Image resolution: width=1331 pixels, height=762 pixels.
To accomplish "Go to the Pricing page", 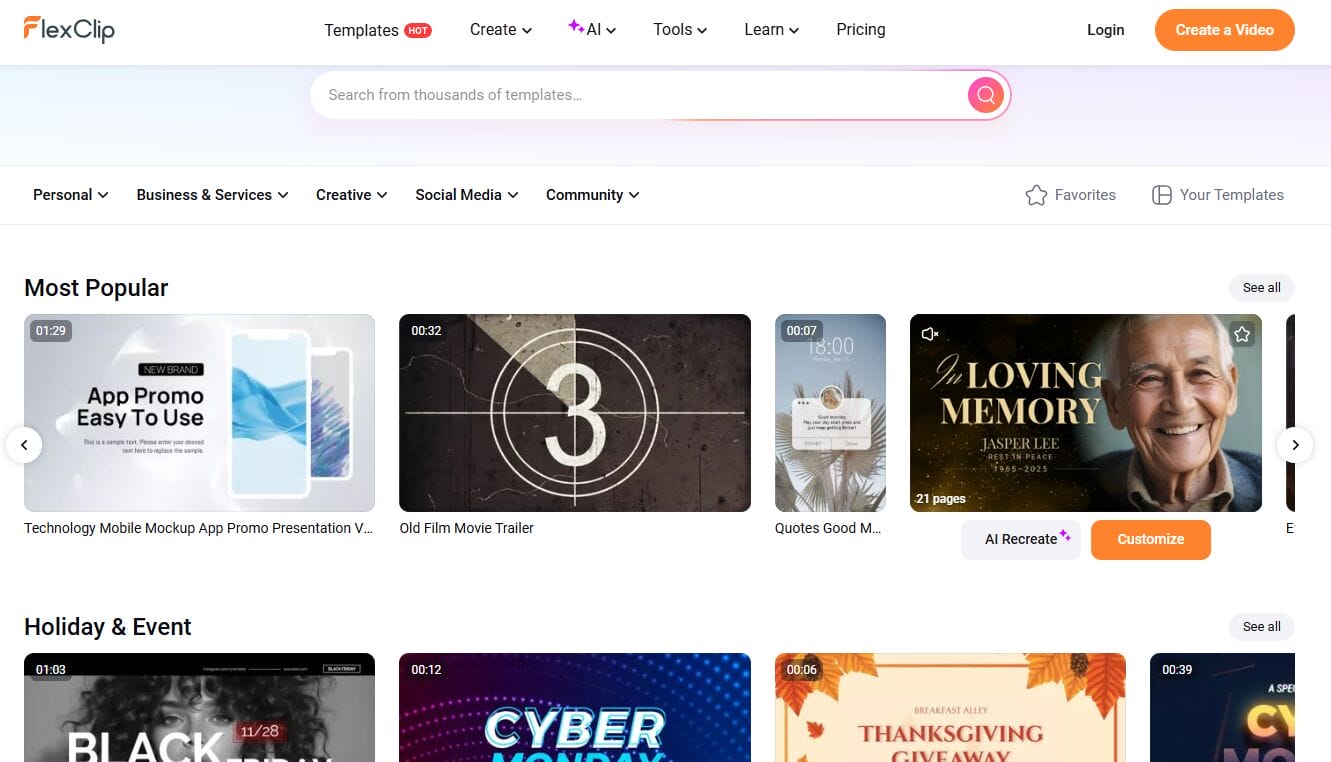I will click(x=860, y=30).
